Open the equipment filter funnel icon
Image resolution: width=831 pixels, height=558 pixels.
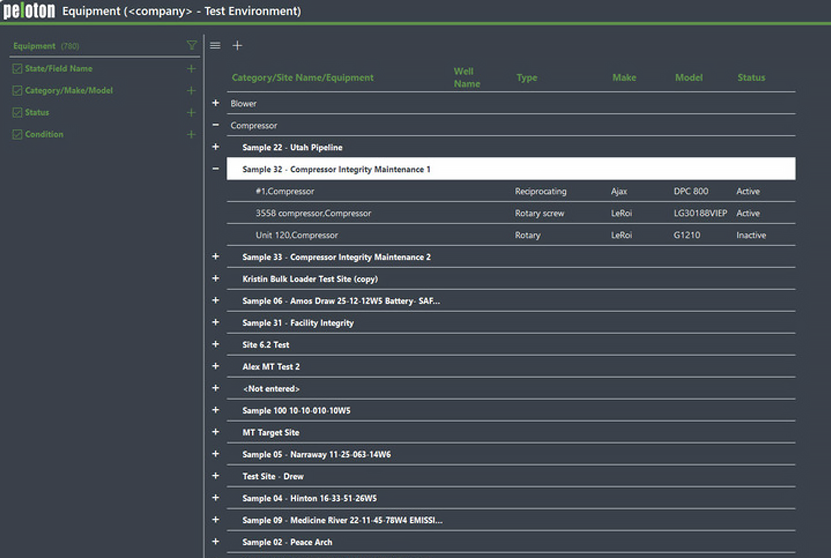[191, 46]
